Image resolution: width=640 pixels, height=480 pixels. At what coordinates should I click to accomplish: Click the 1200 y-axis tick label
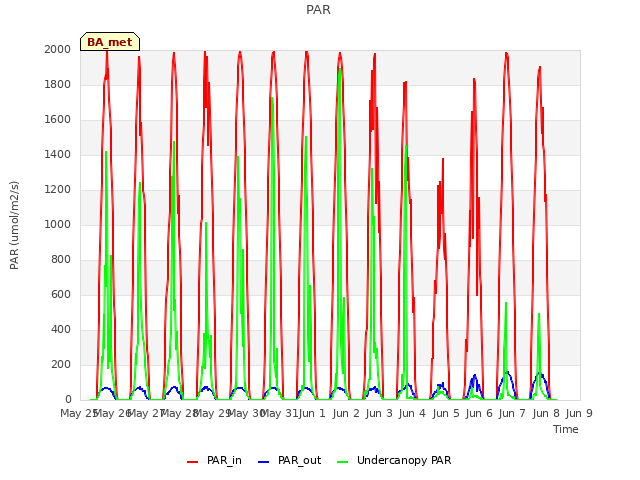point(58,190)
